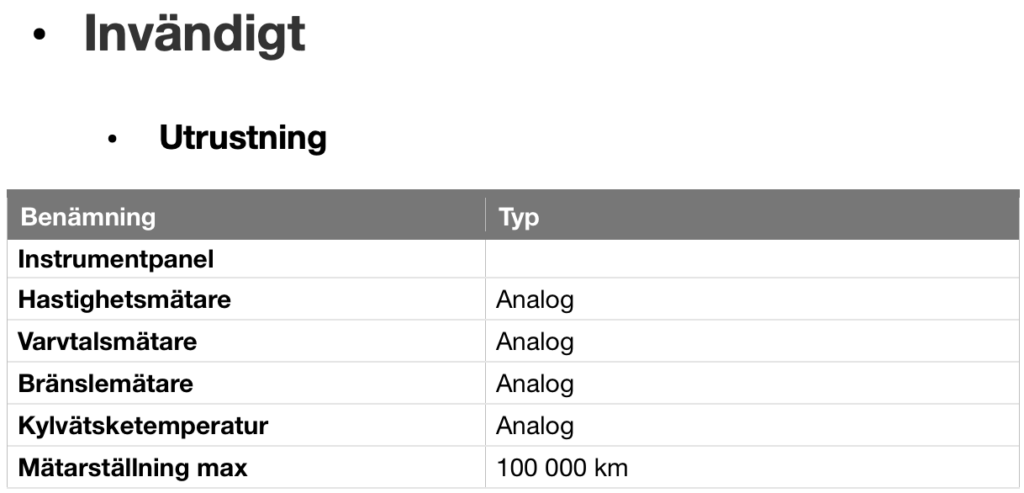Image resolution: width=1024 pixels, height=493 pixels.
Task: Click the Instrumentpanel row label
Action: coord(116,259)
